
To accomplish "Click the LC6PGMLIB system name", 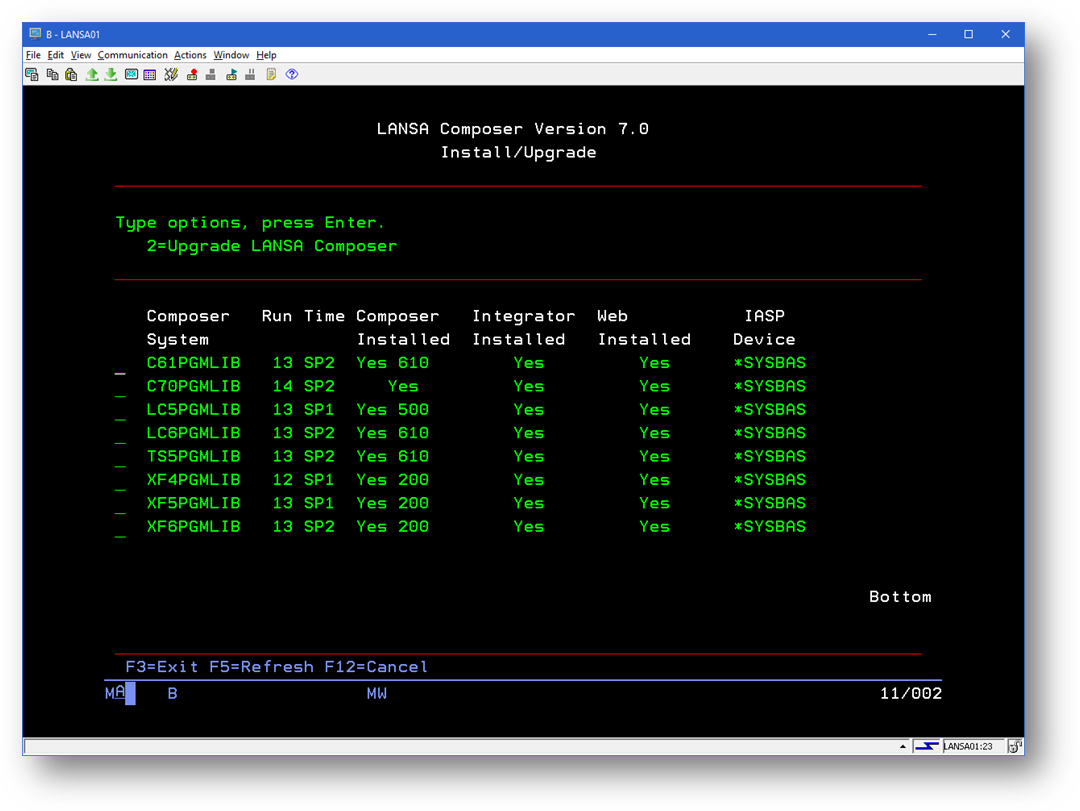I will 194,433.
